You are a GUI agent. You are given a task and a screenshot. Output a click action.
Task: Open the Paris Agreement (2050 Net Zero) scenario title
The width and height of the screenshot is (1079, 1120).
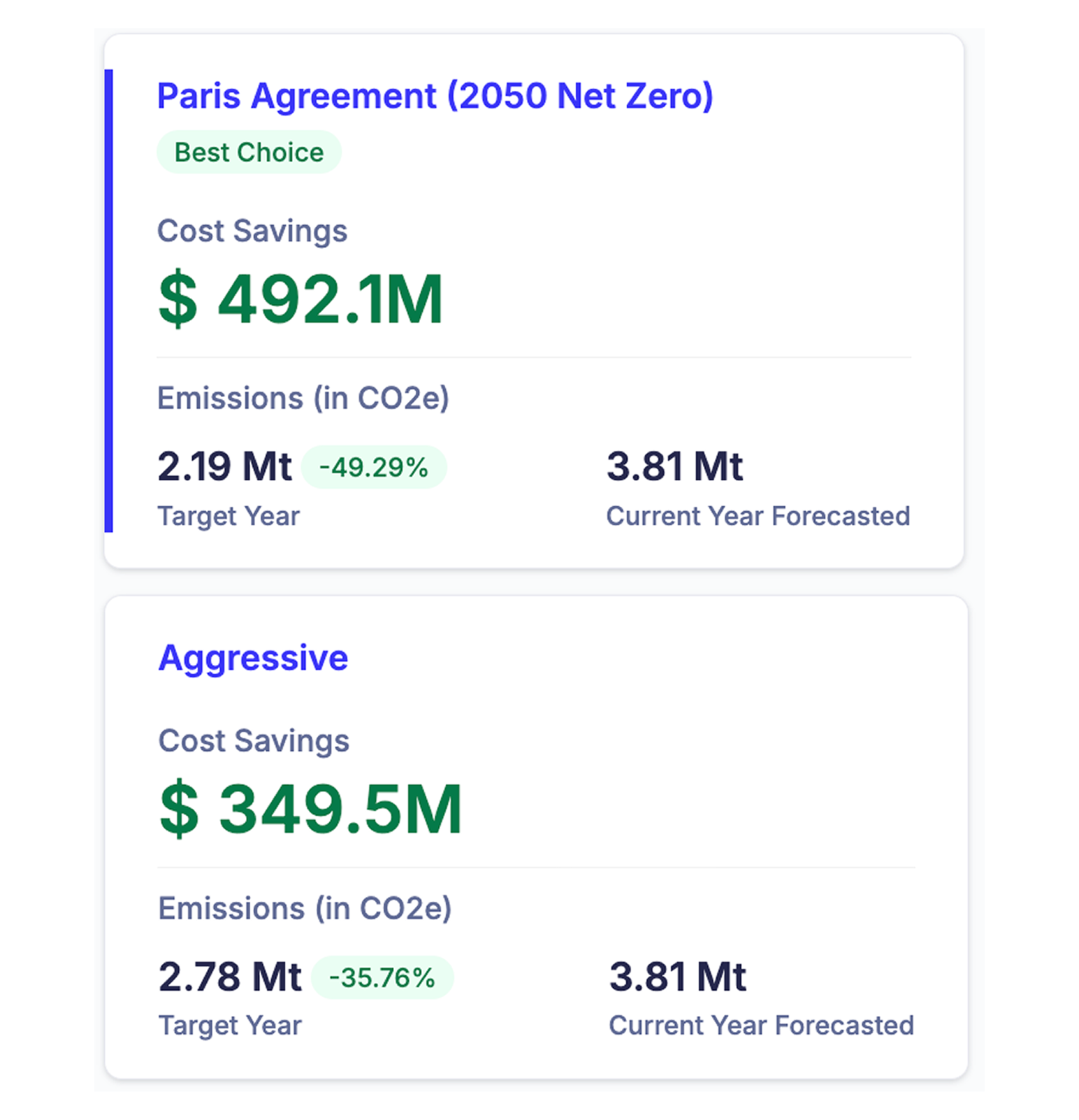click(x=435, y=96)
